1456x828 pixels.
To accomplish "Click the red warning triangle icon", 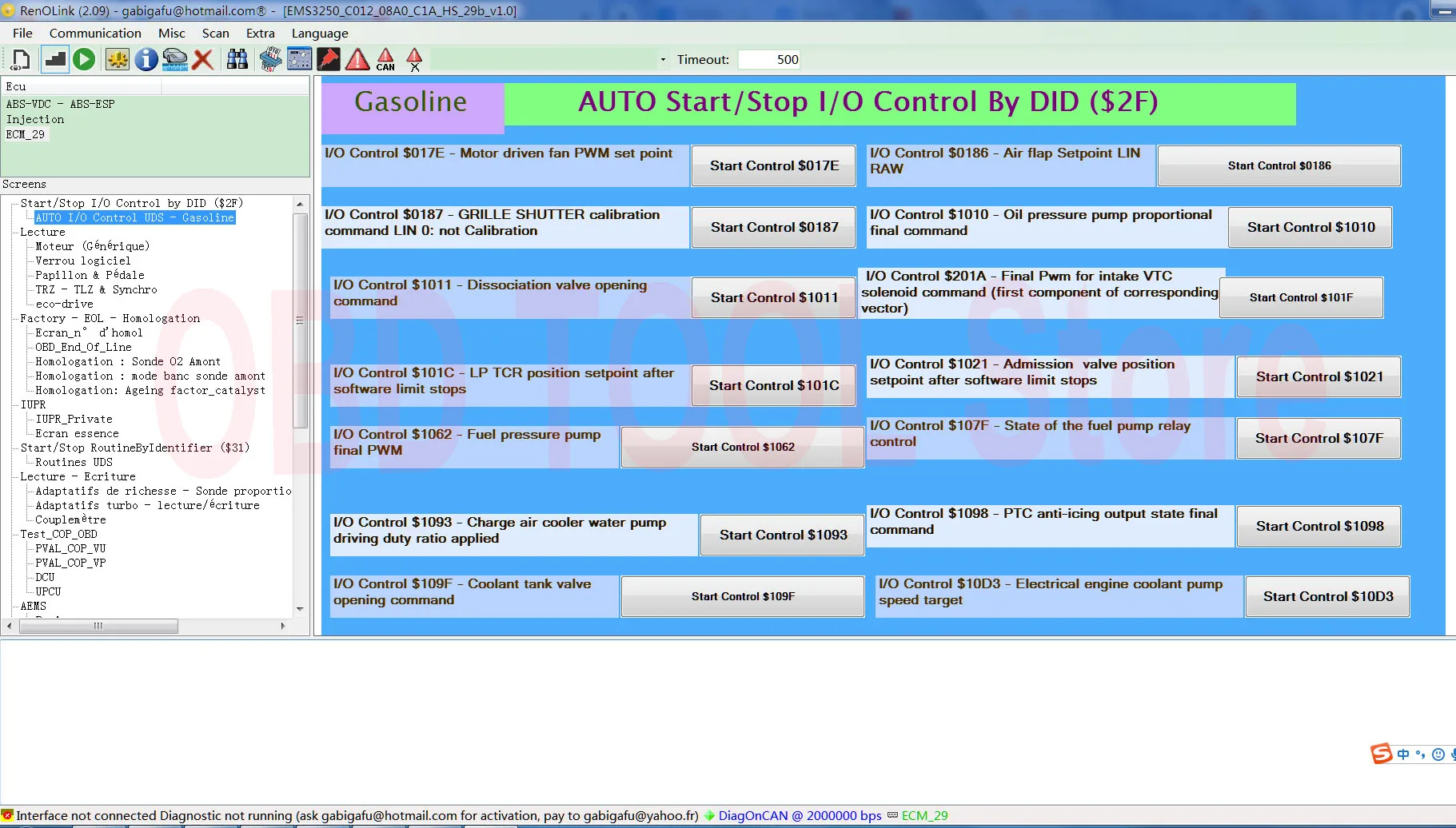I will 357,59.
